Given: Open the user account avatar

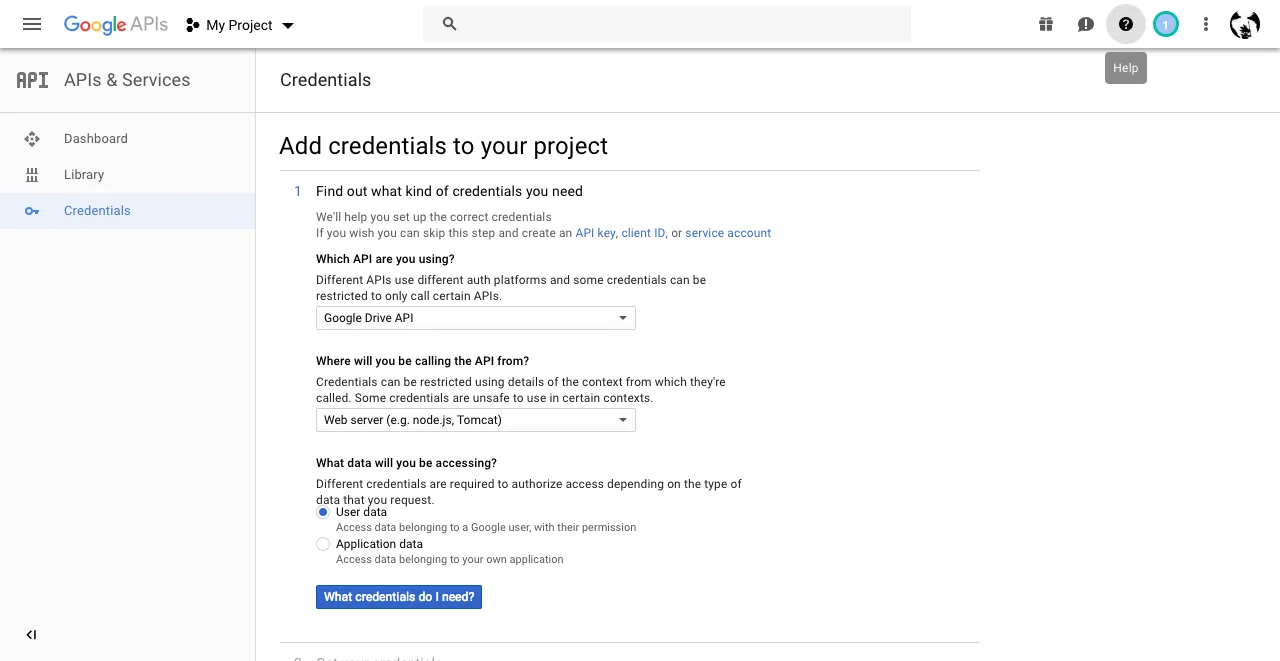Looking at the screenshot, I should point(1245,24).
